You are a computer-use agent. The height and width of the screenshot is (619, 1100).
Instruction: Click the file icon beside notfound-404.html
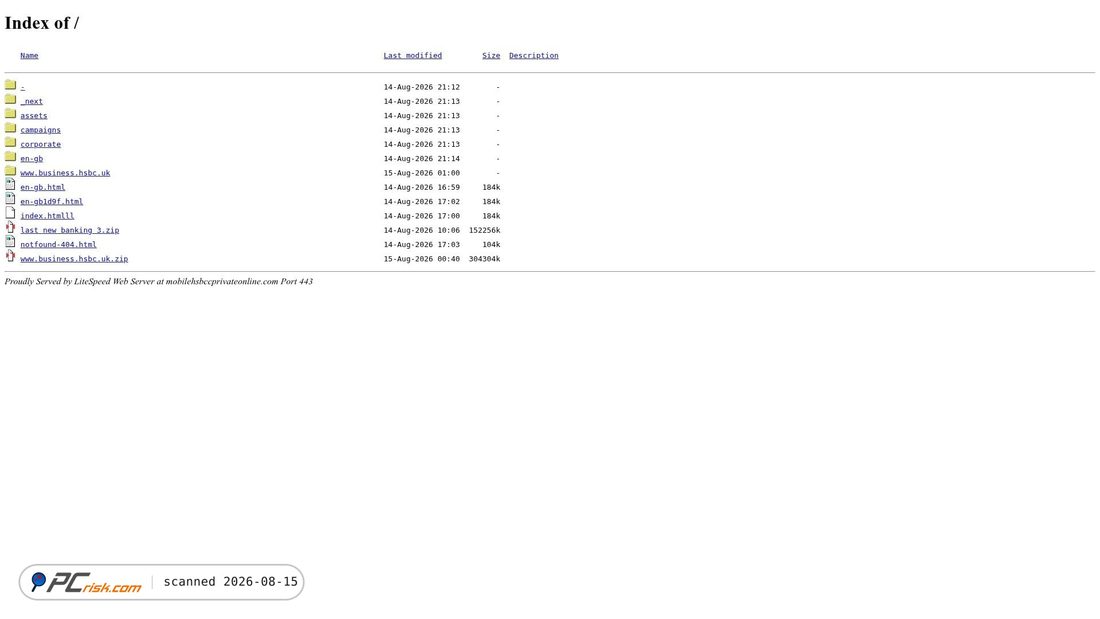click(10, 242)
